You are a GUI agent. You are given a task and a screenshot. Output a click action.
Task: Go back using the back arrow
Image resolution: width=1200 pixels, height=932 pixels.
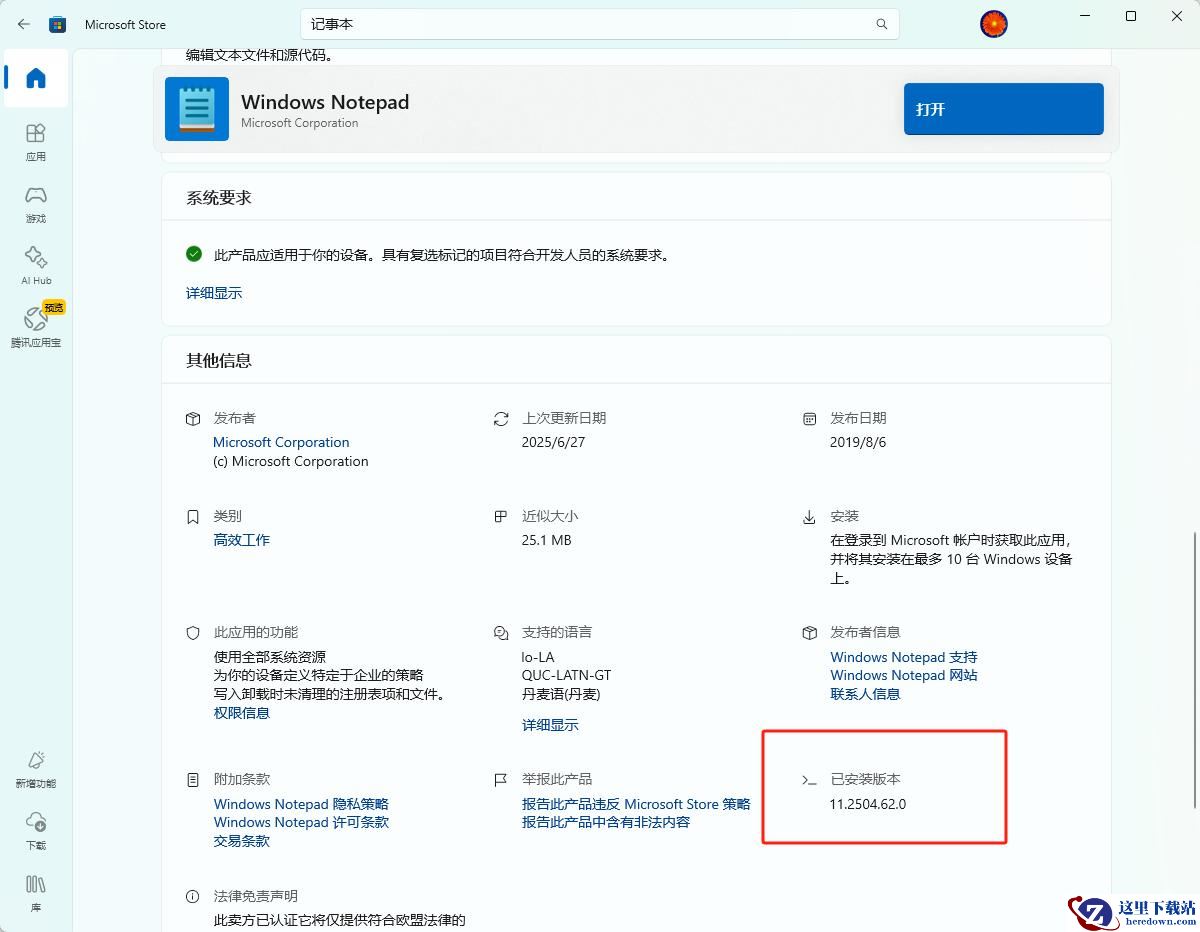(x=24, y=24)
